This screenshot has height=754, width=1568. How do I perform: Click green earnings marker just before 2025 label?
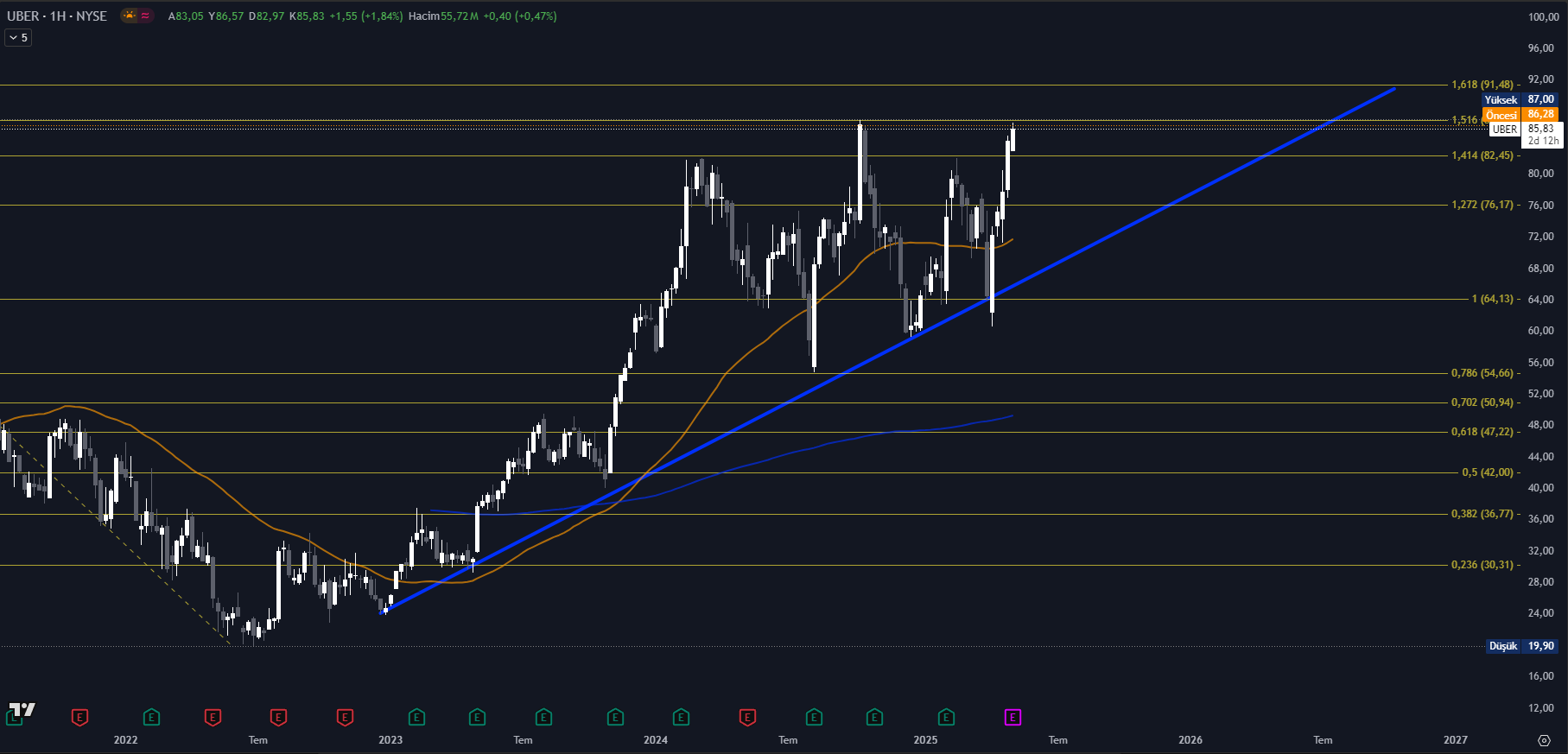pos(874,717)
